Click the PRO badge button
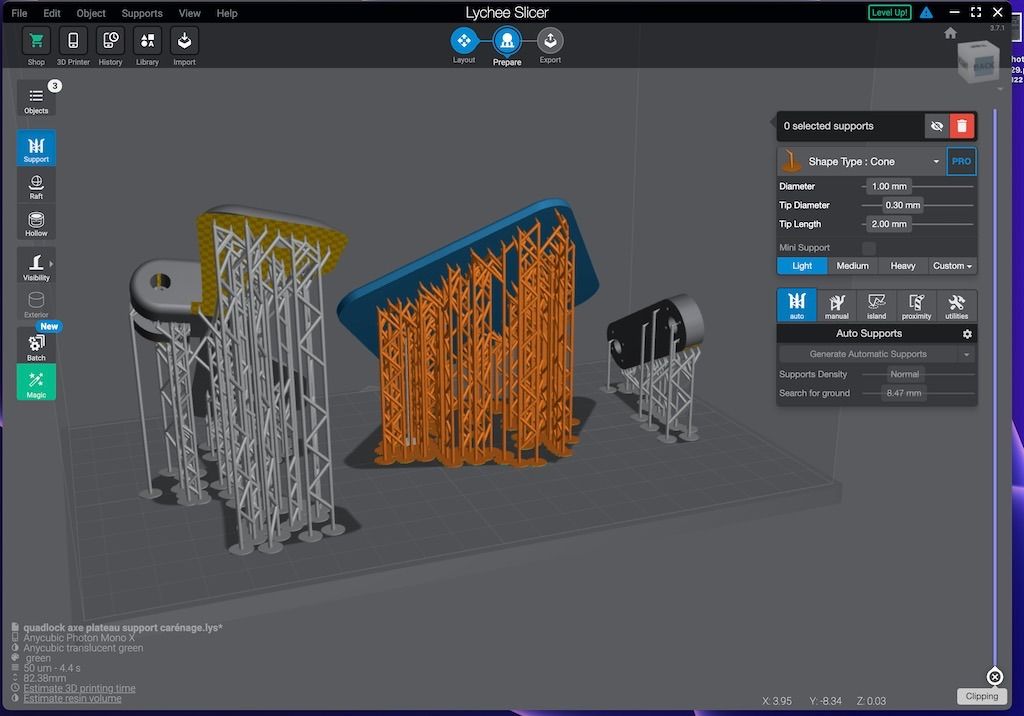Viewport: 1024px width, 716px height. point(961,161)
